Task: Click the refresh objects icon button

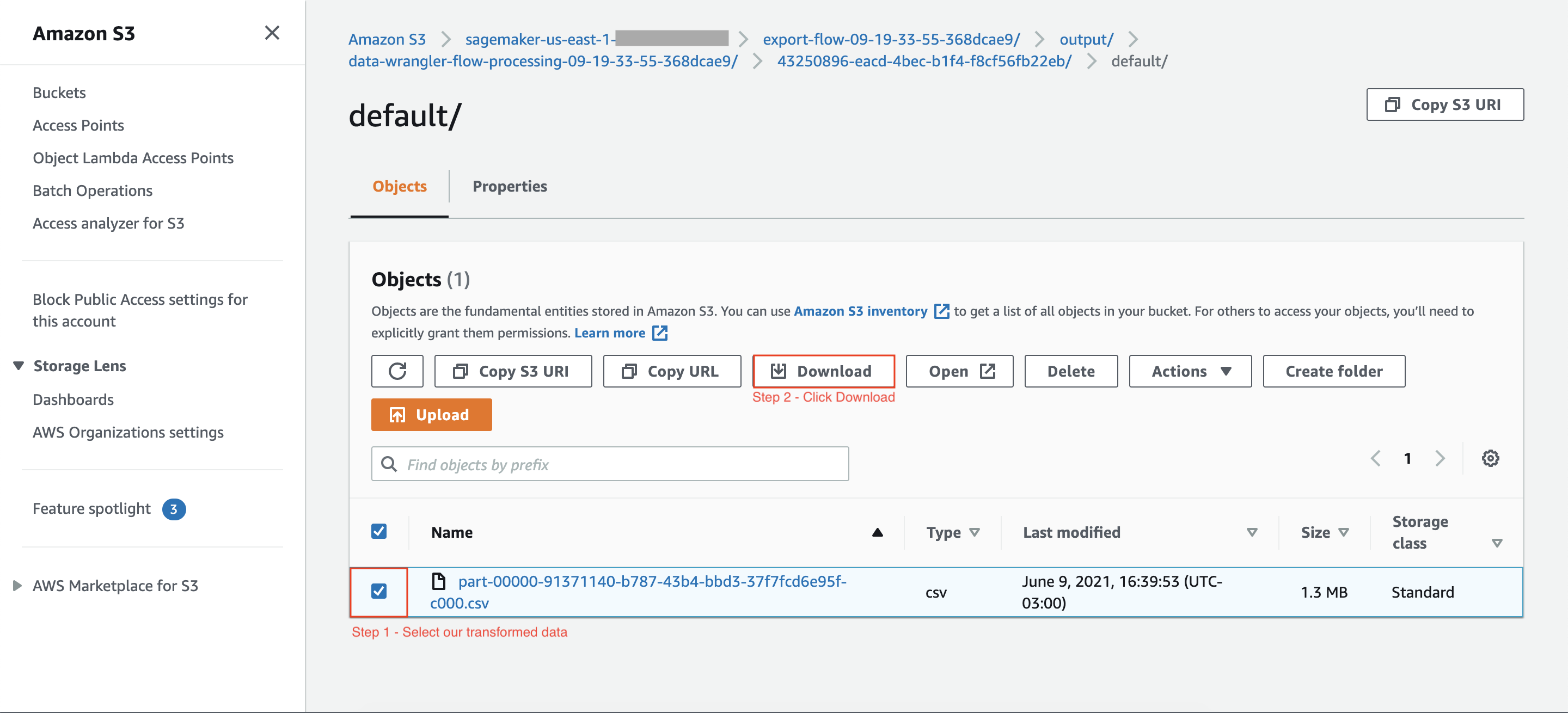Action: (397, 371)
